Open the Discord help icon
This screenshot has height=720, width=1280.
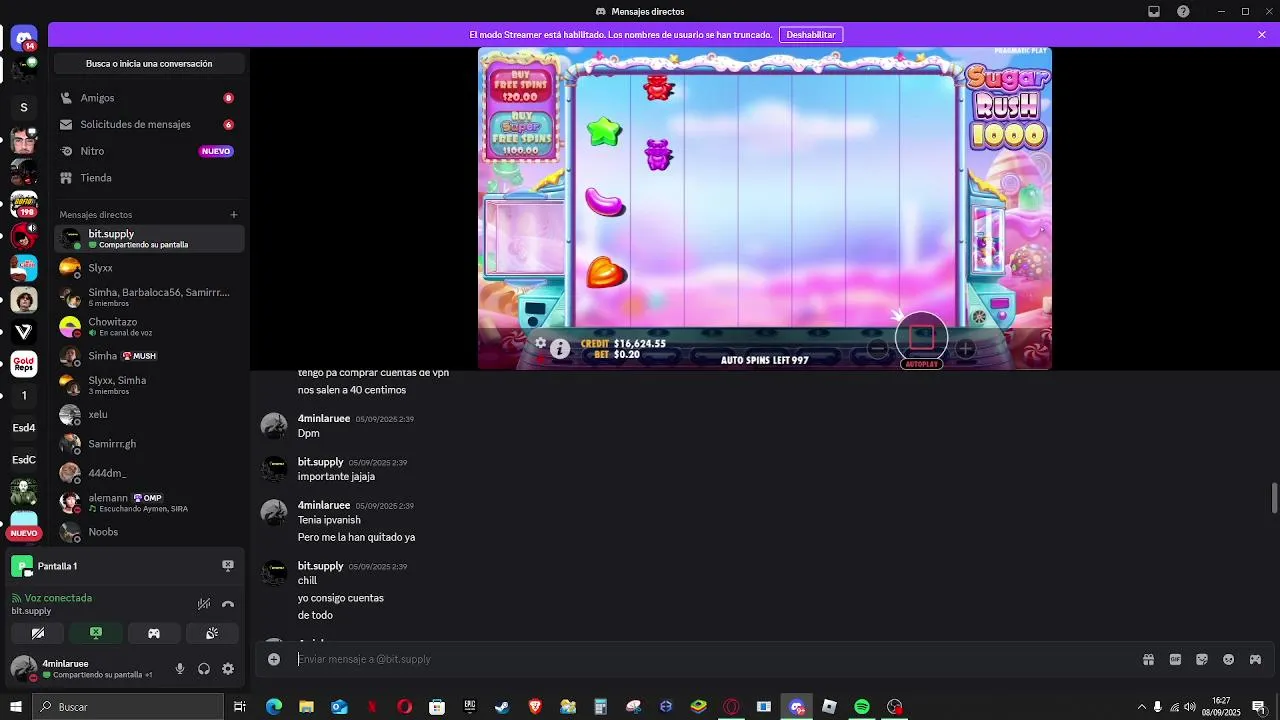[1184, 11]
